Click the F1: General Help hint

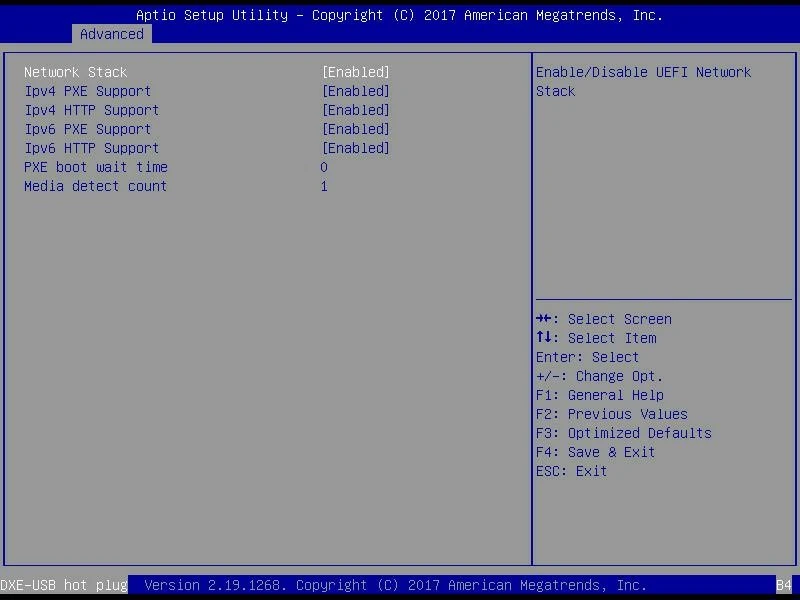[x=600, y=395]
